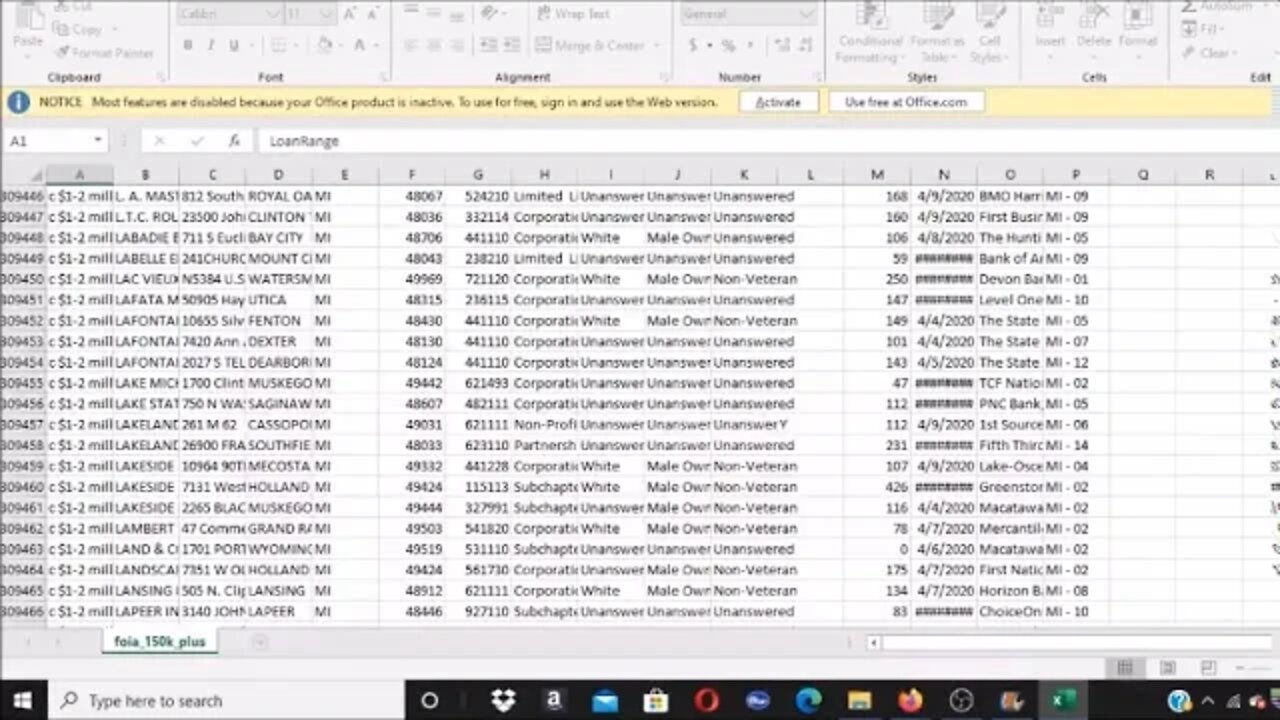The height and width of the screenshot is (720, 1280).
Task: Apply Italic formatting
Action: (210, 45)
